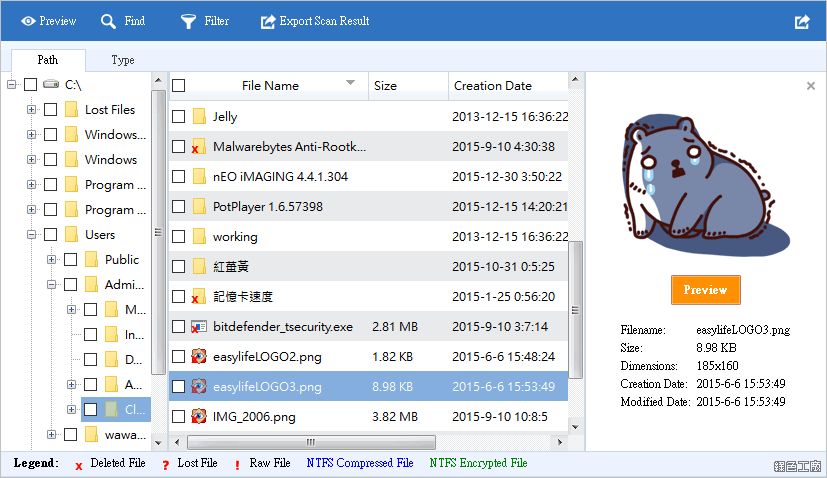Viewport: 827px width, 478px height.
Task: Collapse the Admi... tree node
Action: pos(52,284)
